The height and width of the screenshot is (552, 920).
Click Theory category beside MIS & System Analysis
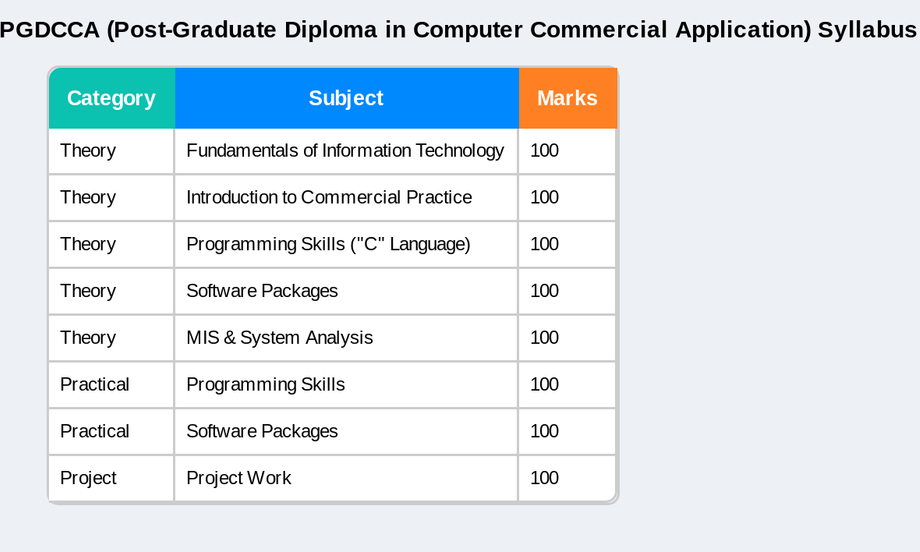111,338
